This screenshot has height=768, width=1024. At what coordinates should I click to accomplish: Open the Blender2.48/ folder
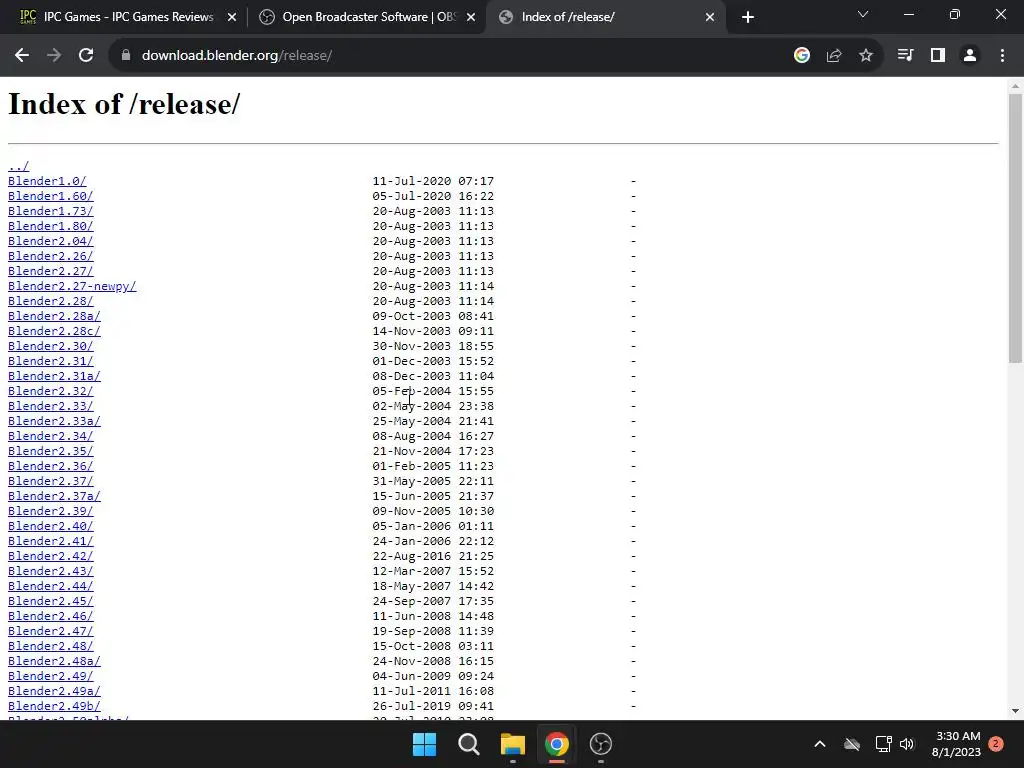click(x=50, y=647)
